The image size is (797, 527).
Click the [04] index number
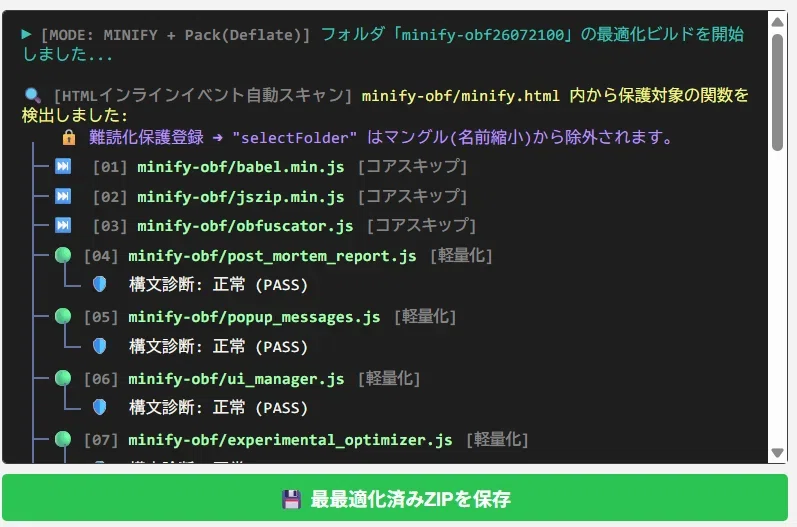(101, 256)
